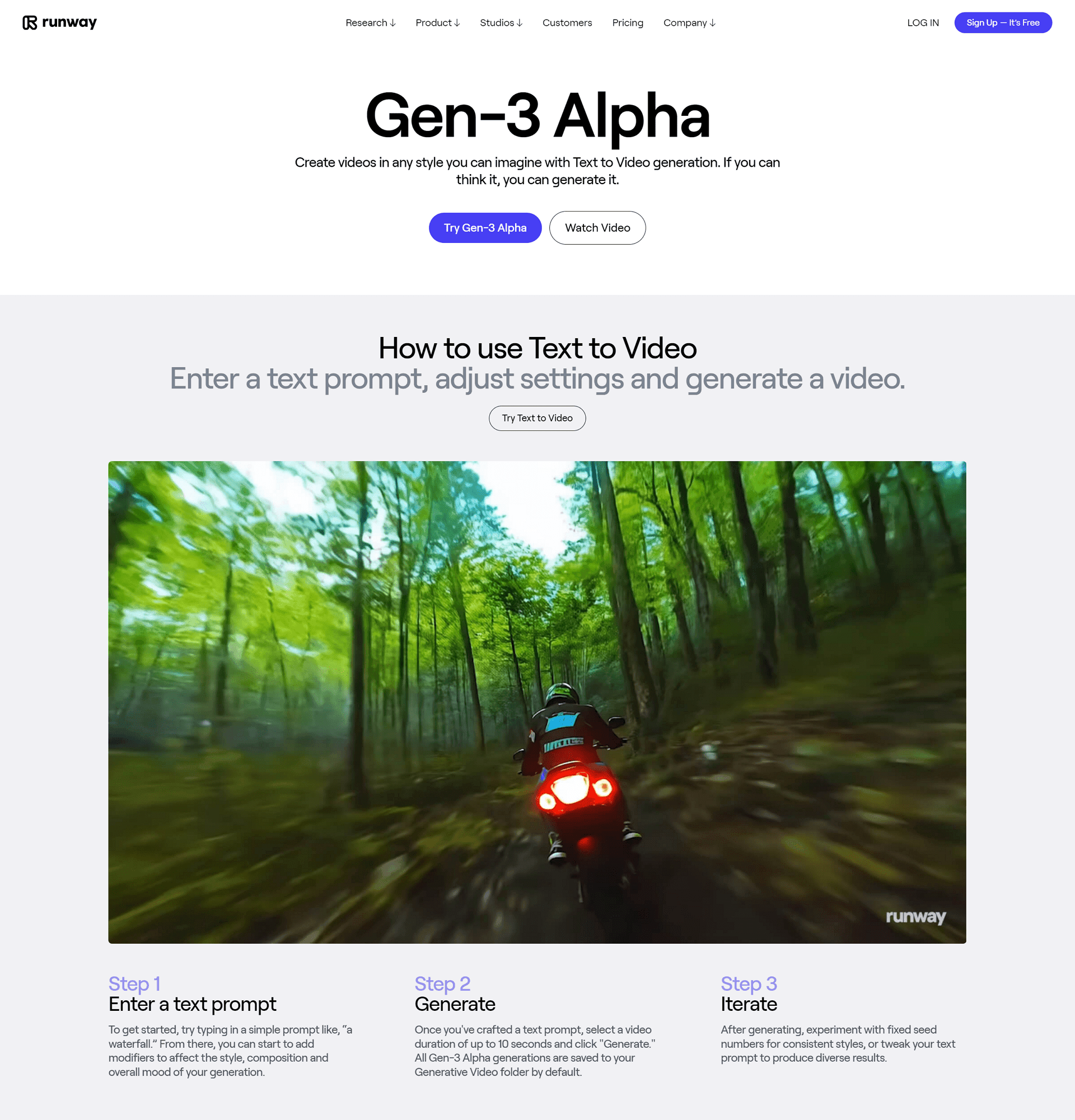Open the Customers menu item
Image resolution: width=1075 pixels, height=1120 pixels.
pos(566,22)
